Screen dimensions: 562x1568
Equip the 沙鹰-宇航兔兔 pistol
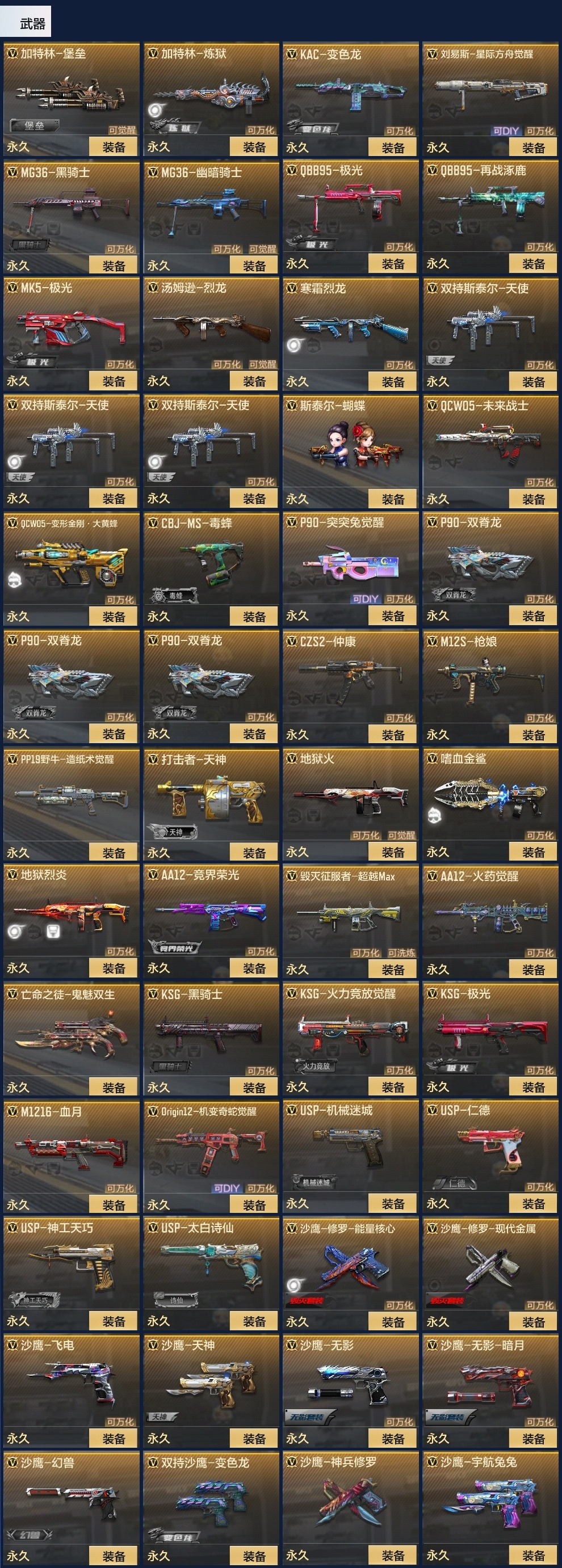[534, 1555]
